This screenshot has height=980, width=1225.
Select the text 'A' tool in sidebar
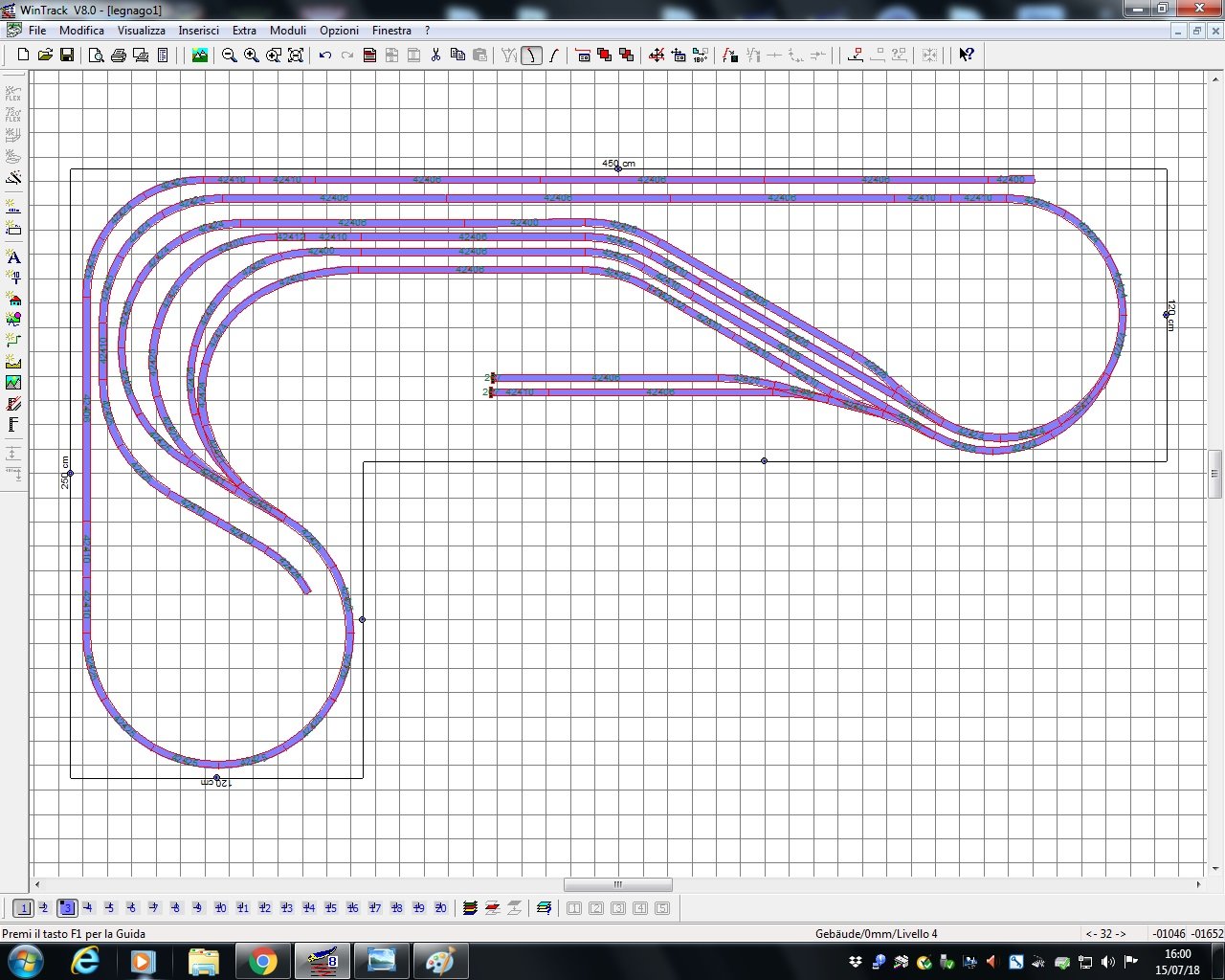point(13,257)
